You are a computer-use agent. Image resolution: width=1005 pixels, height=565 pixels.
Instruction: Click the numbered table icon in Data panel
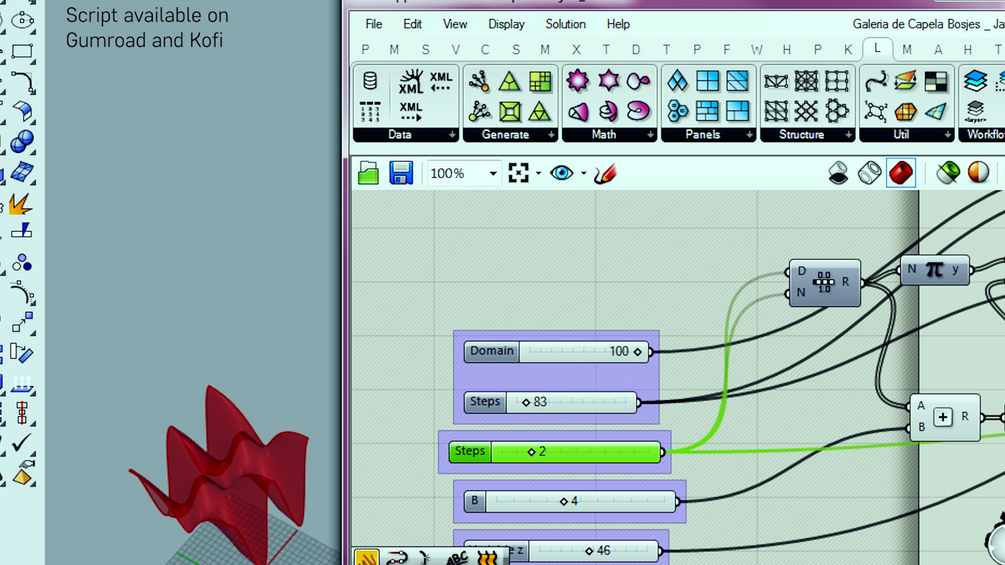click(x=370, y=111)
